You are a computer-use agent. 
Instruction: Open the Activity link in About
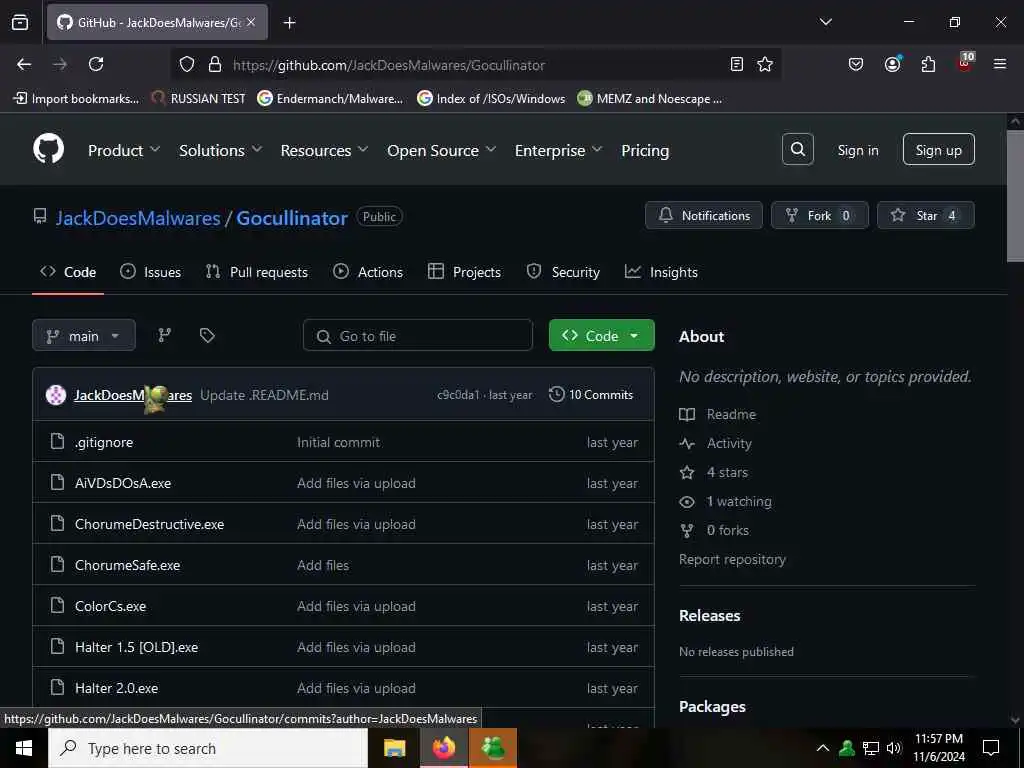729,443
